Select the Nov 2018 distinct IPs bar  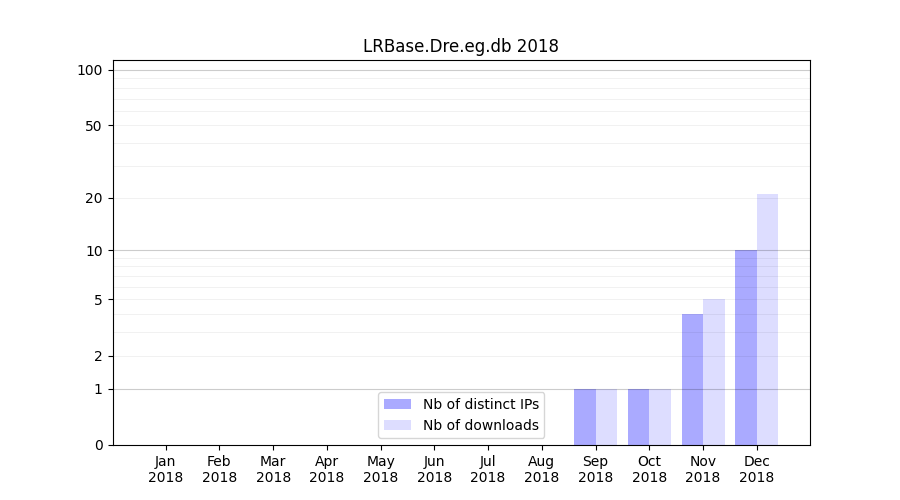click(692, 380)
